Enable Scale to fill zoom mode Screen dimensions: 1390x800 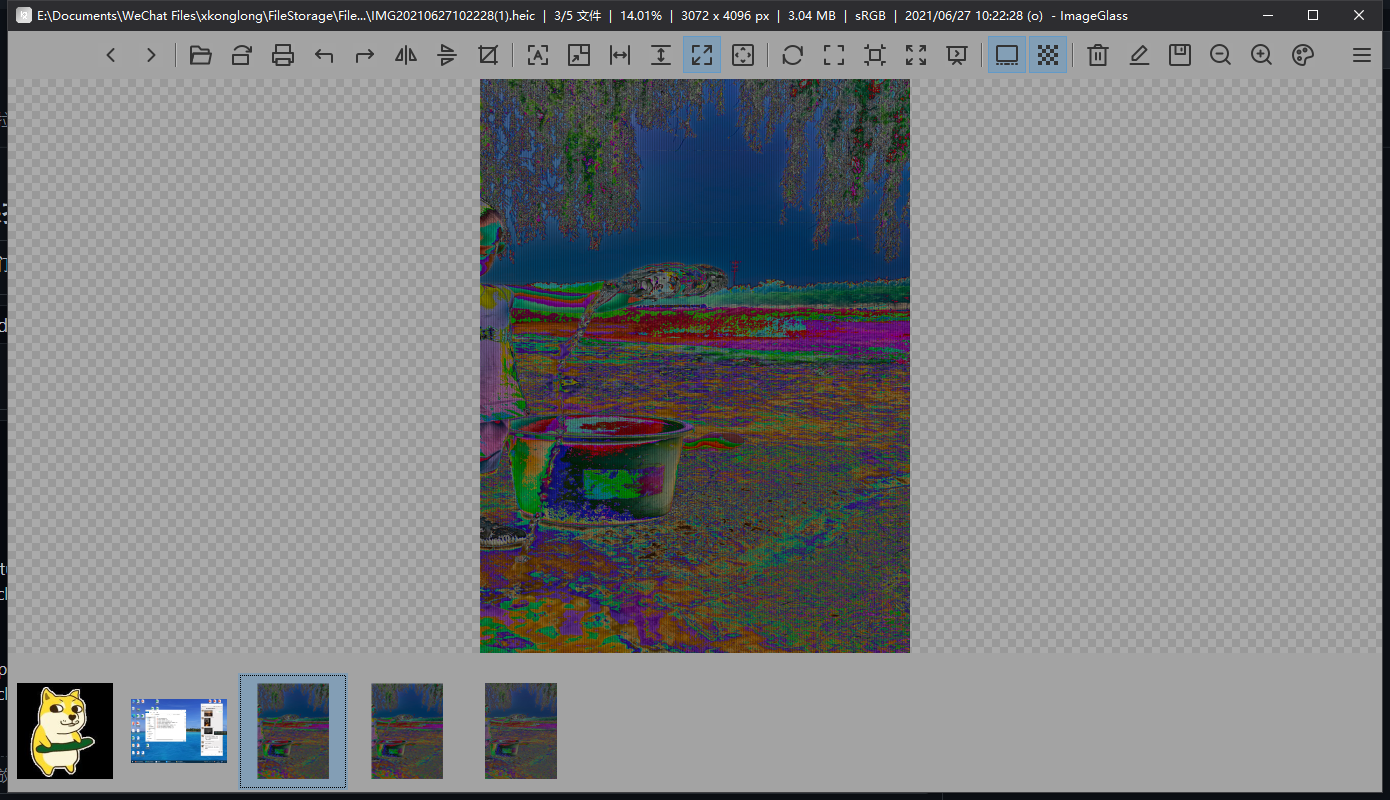(743, 55)
